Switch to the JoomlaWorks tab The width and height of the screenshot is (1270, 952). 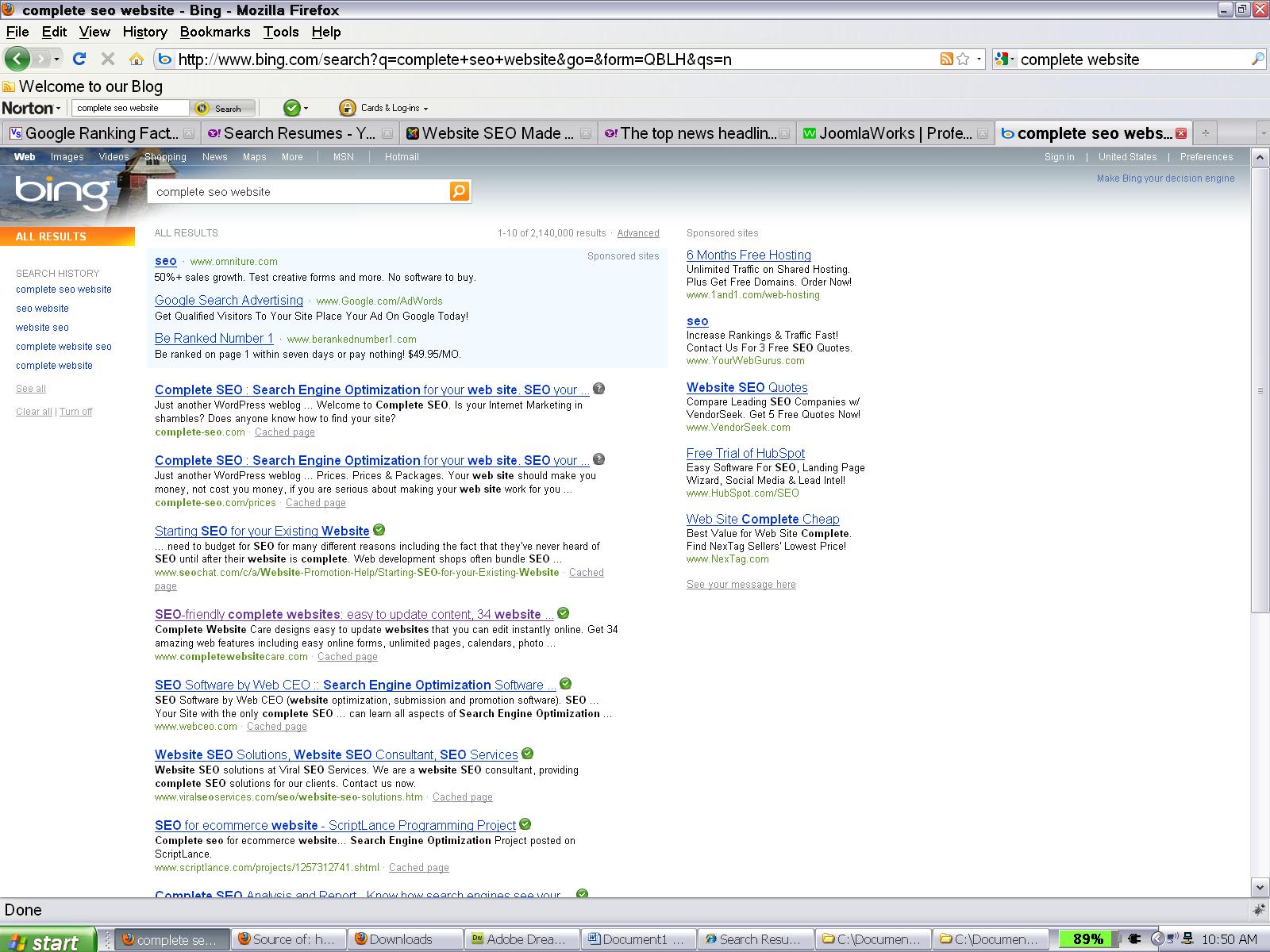point(895,133)
